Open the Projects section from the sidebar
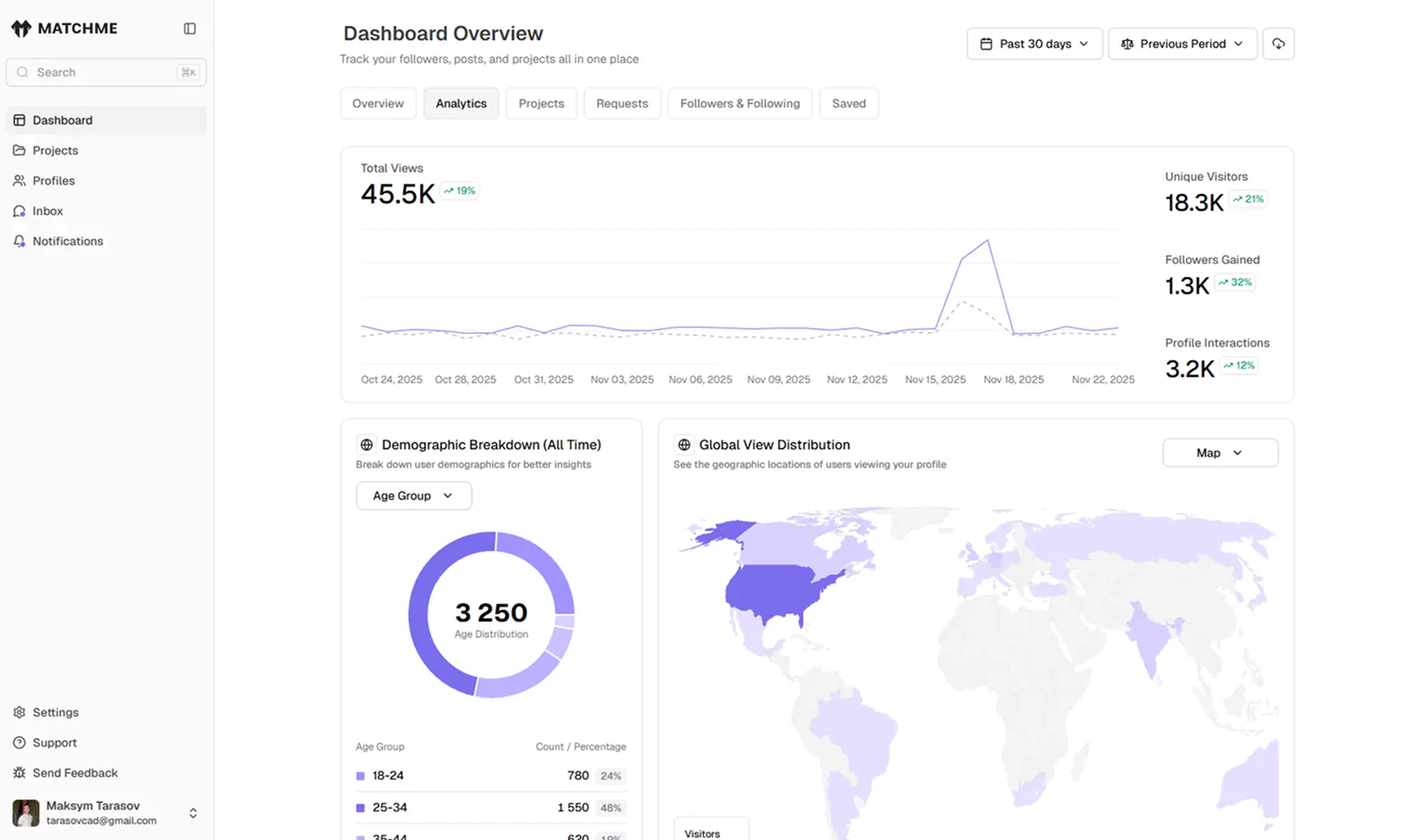 tap(55, 150)
